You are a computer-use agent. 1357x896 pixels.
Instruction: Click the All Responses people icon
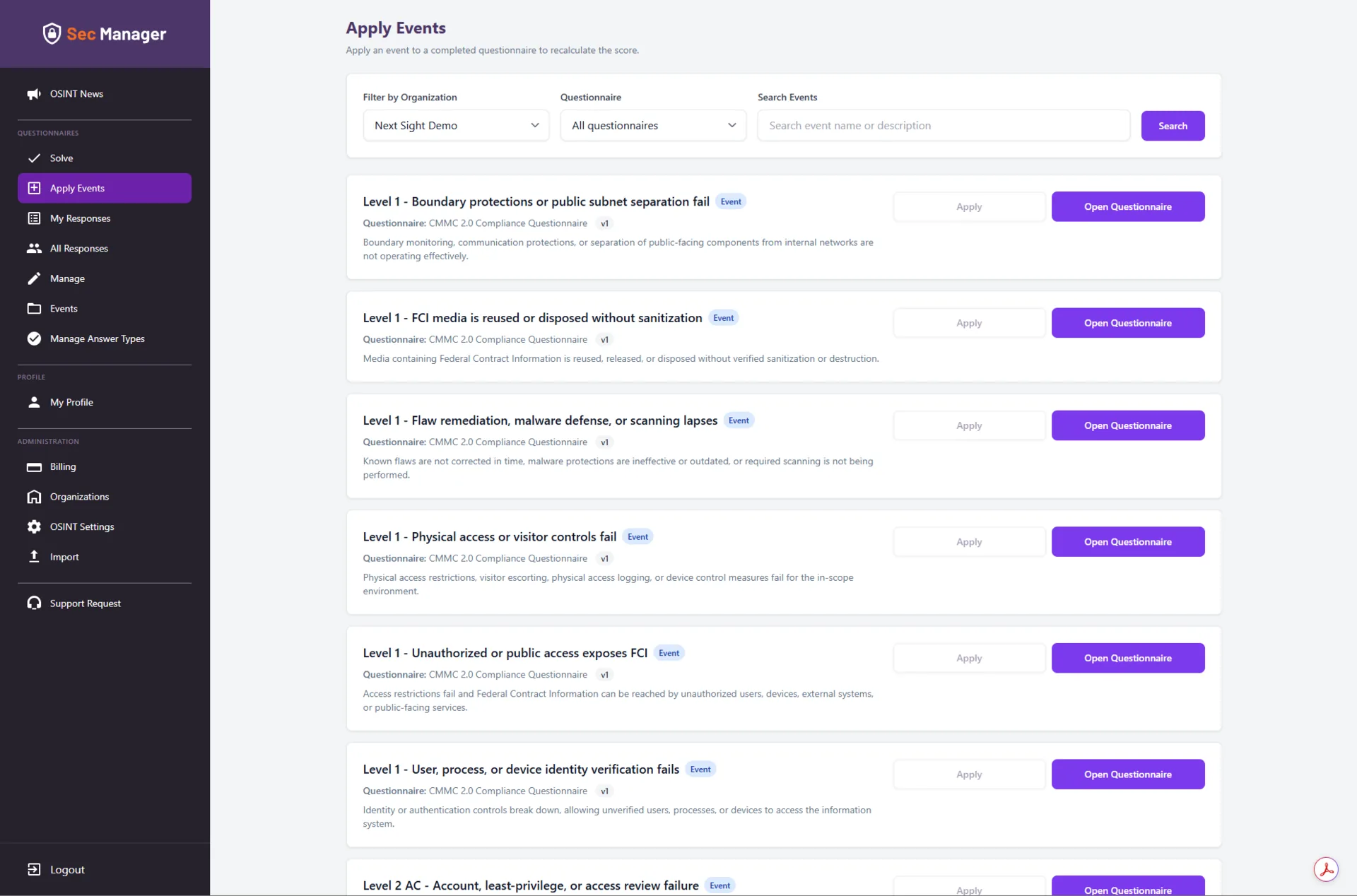pyautogui.click(x=34, y=248)
